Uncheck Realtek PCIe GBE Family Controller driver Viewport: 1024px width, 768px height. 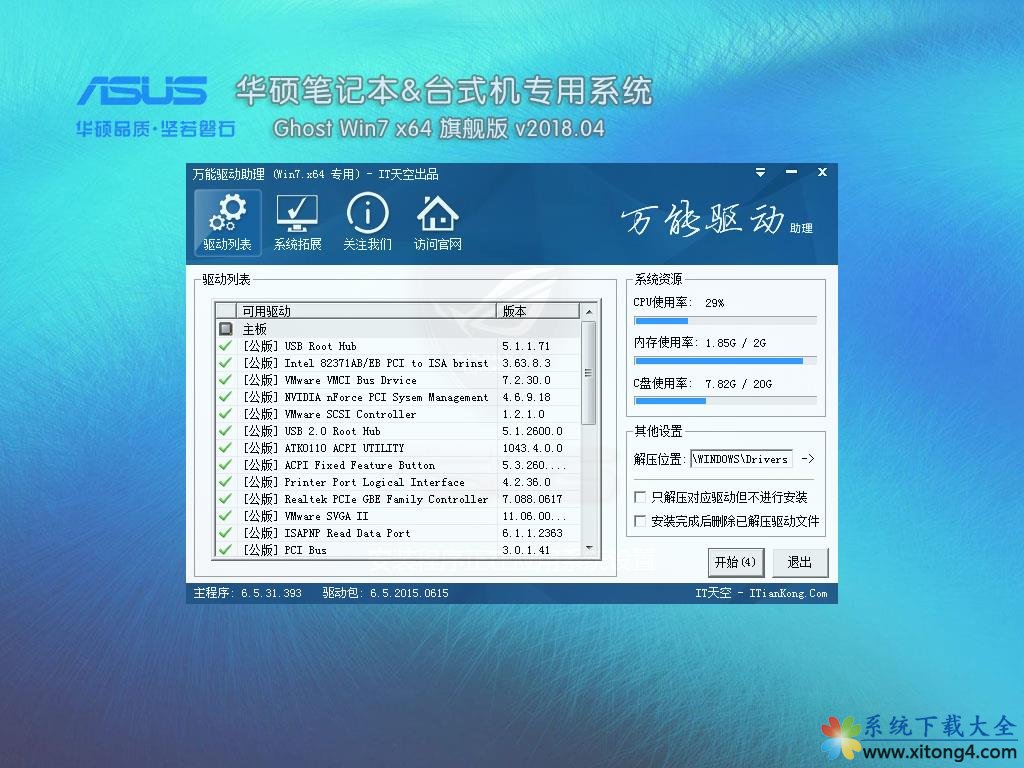tap(225, 498)
